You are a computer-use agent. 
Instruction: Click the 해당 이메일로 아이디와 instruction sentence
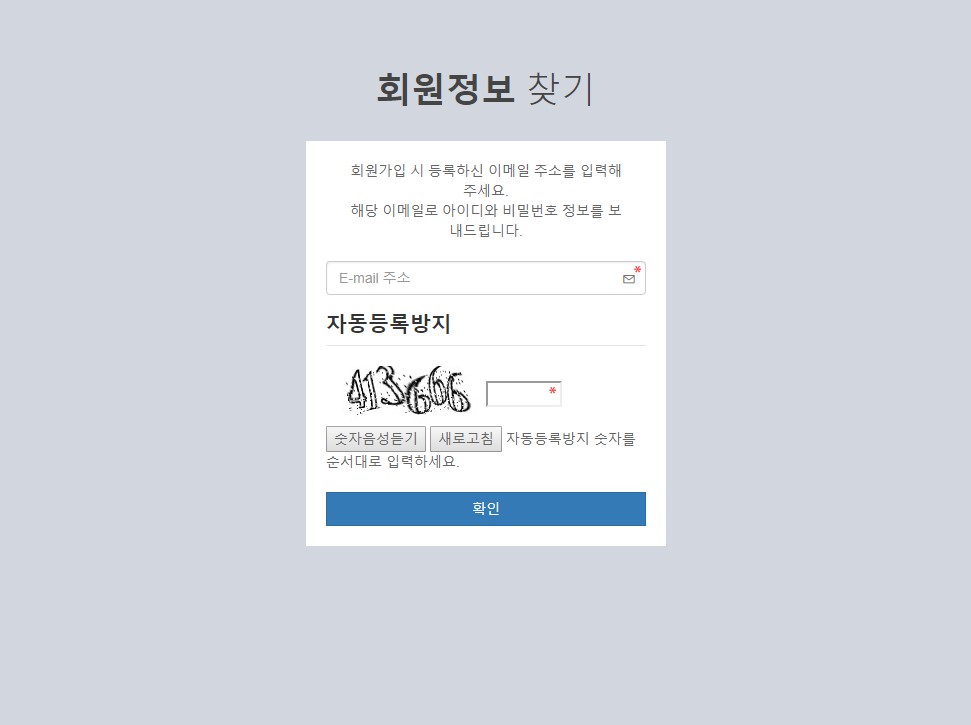pyautogui.click(x=486, y=211)
